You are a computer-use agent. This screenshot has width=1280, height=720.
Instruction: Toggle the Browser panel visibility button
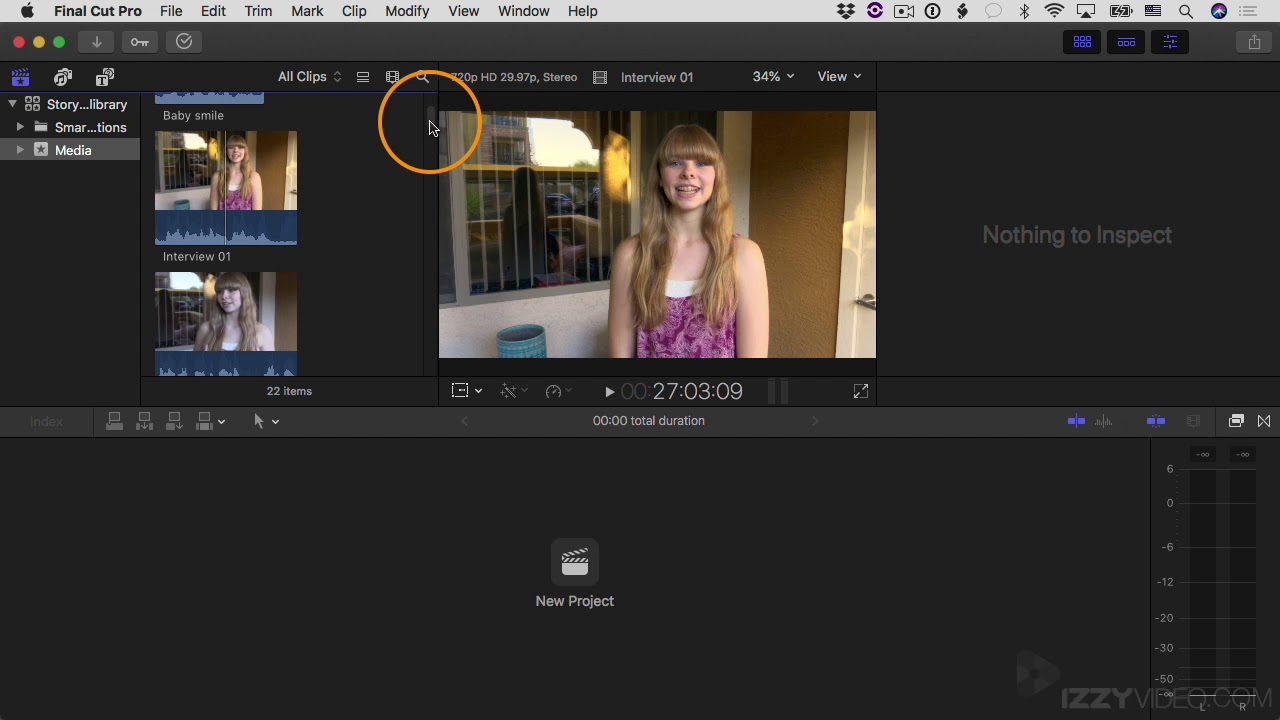(1082, 42)
